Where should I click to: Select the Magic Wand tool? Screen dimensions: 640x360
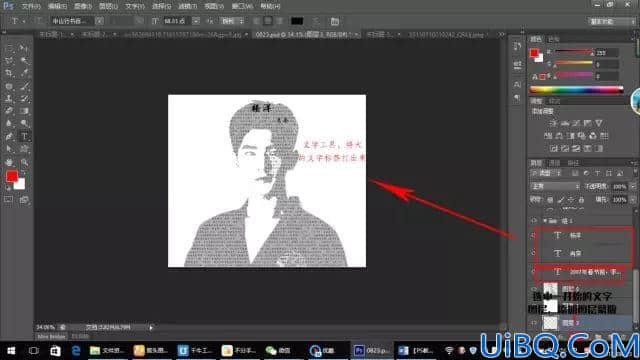(24, 61)
